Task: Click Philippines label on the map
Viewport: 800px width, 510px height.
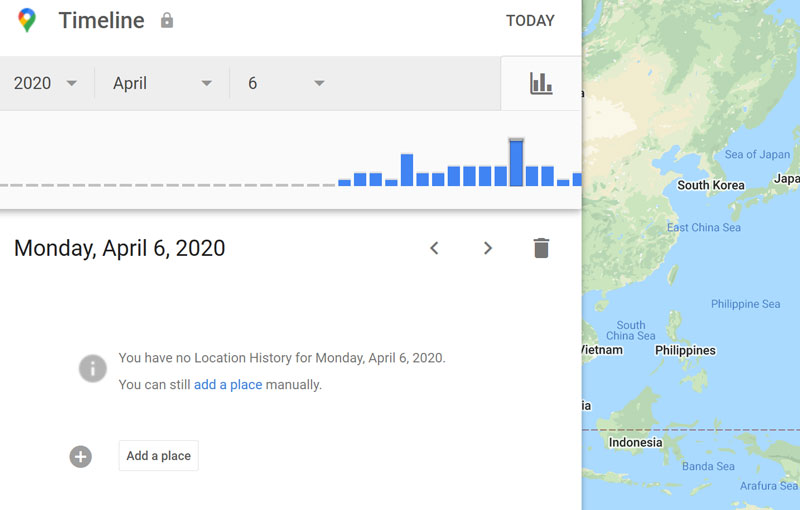Action: (685, 351)
